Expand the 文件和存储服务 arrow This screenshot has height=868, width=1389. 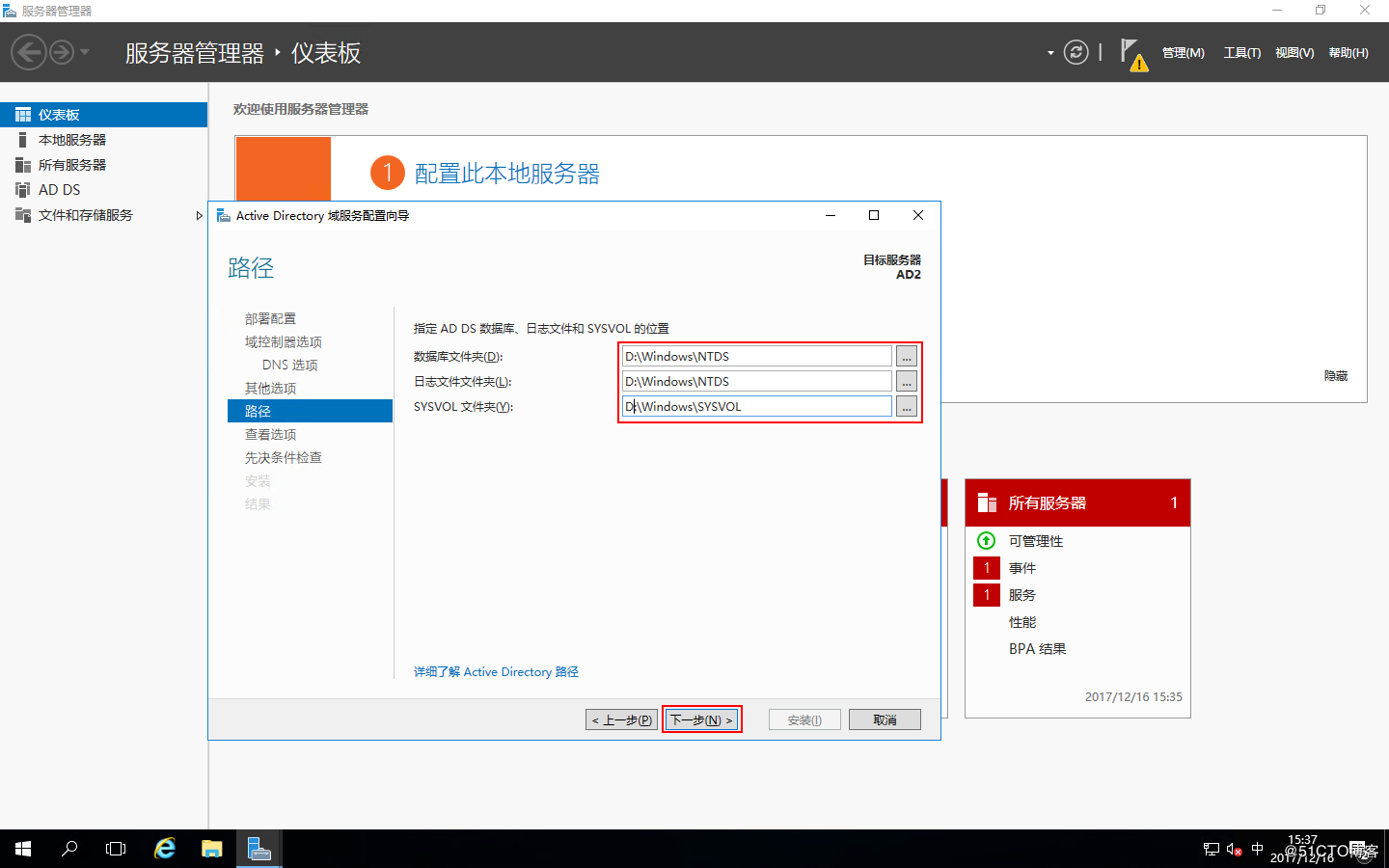tap(199, 215)
